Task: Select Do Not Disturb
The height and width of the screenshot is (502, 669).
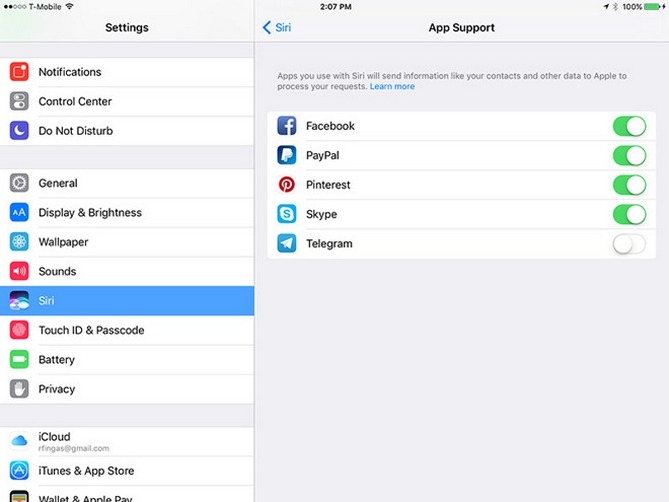Action: [x=127, y=131]
